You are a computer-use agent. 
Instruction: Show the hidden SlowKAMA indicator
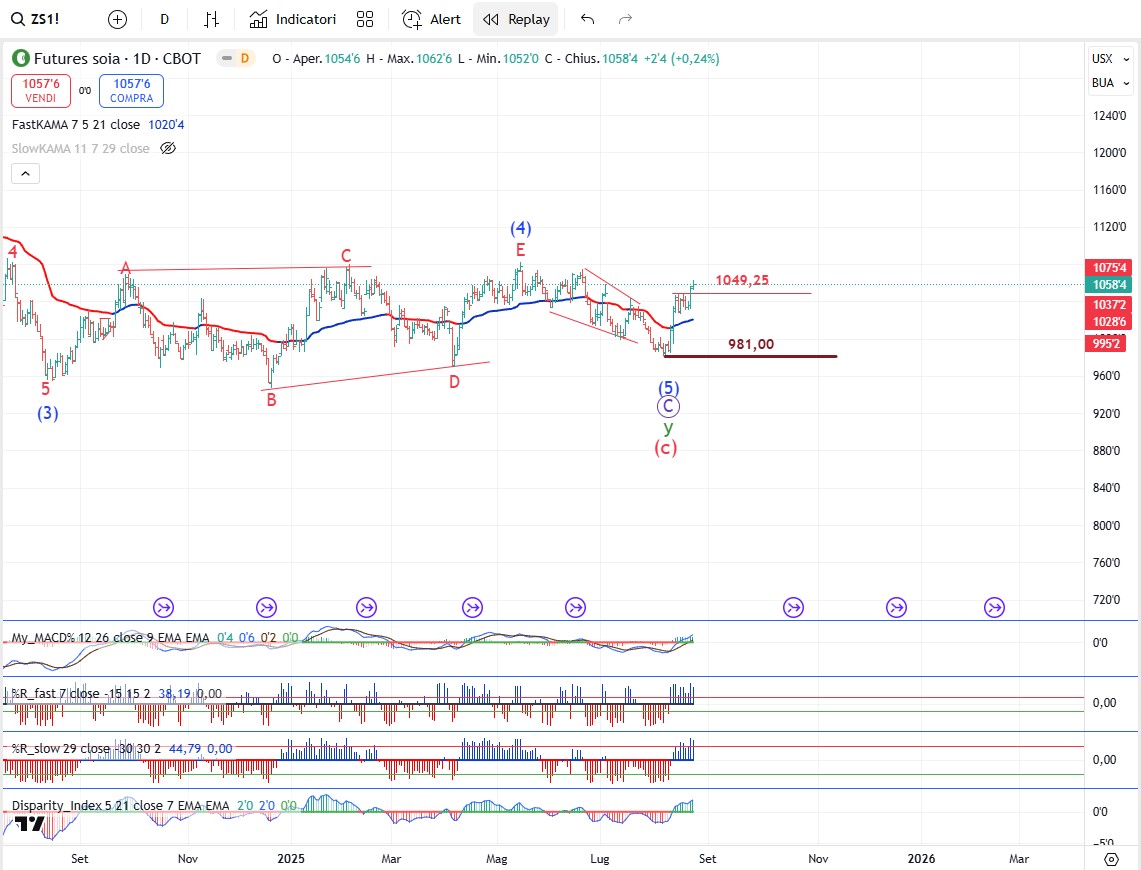pyautogui.click(x=168, y=148)
